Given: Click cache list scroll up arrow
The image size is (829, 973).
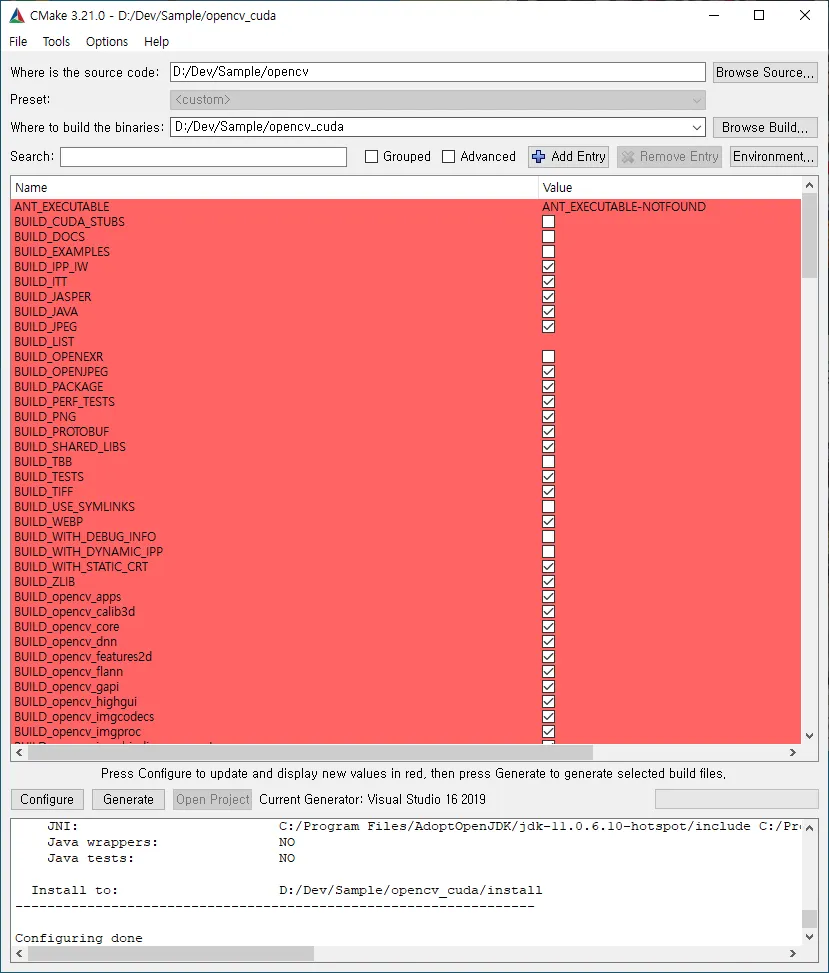Looking at the screenshot, I should click(809, 185).
